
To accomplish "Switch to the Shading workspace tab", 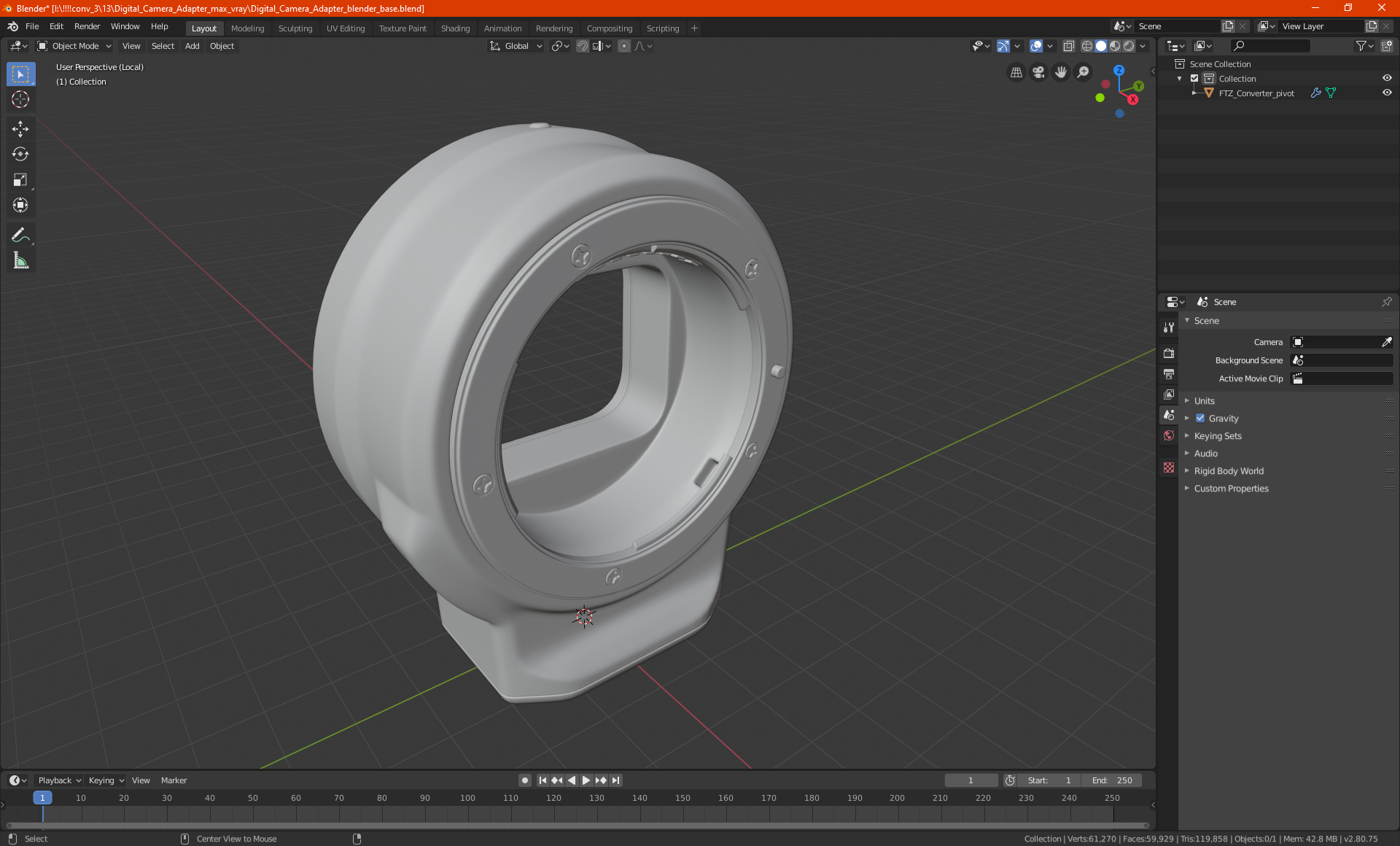I will tap(456, 28).
